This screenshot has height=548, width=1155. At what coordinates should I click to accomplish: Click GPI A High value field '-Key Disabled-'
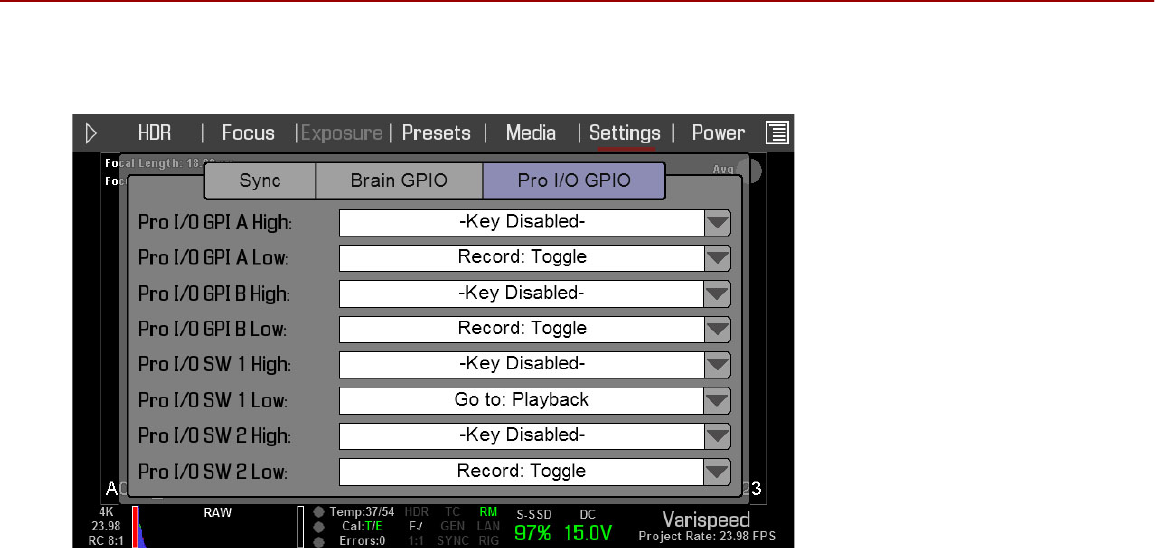tap(522, 223)
